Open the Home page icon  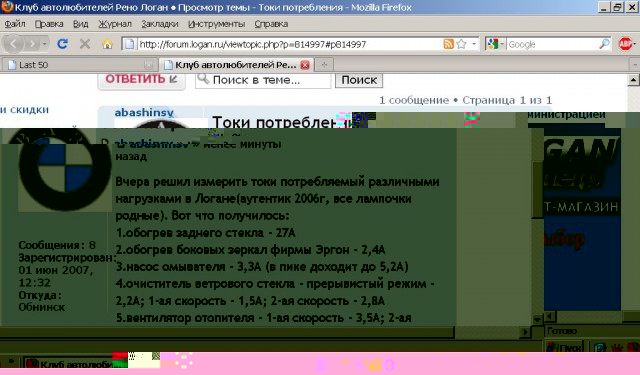(107, 44)
